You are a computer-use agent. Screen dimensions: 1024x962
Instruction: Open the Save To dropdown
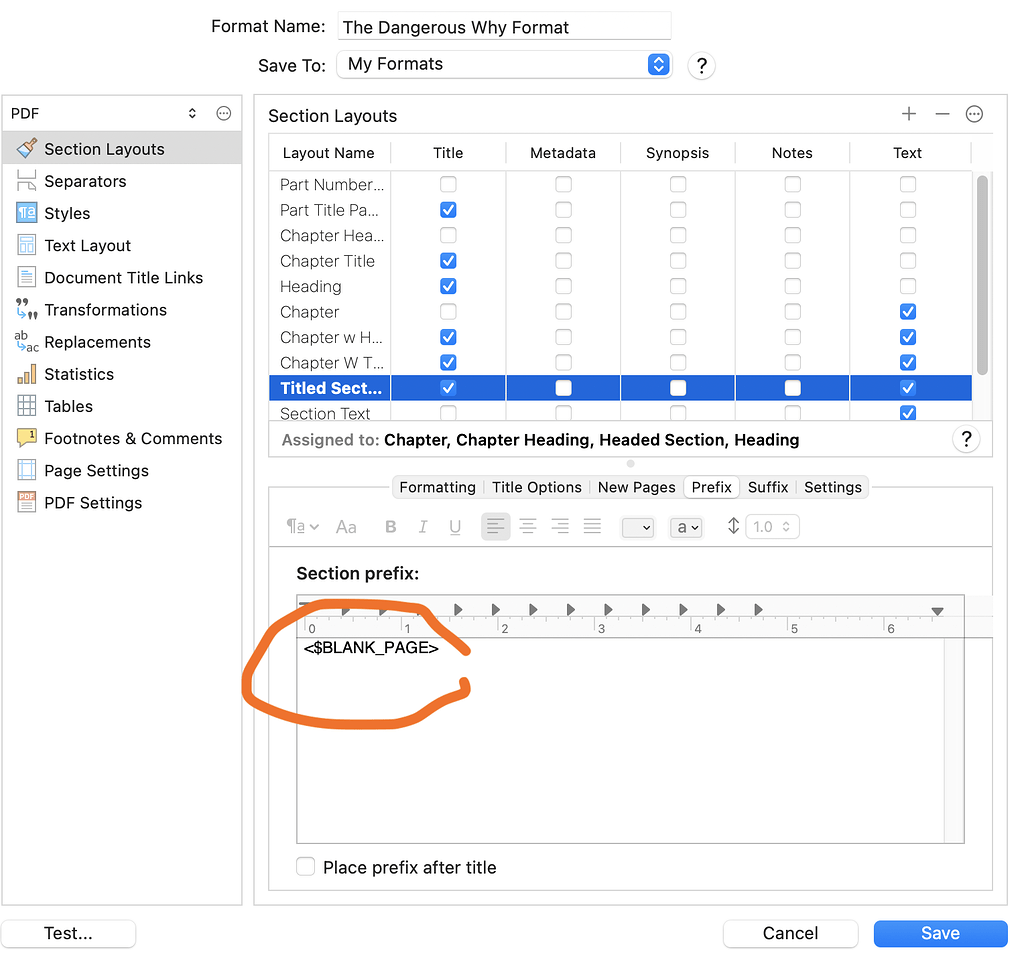(x=504, y=64)
